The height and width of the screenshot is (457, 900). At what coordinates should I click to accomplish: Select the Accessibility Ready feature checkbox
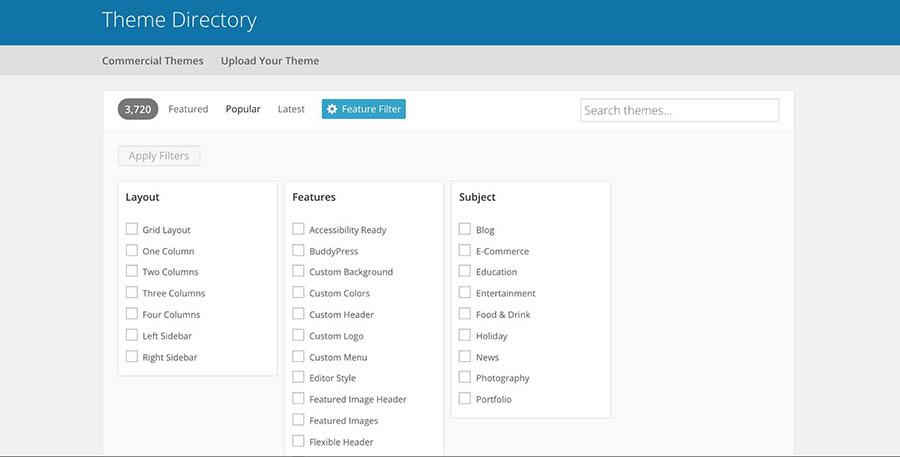pos(298,229)
